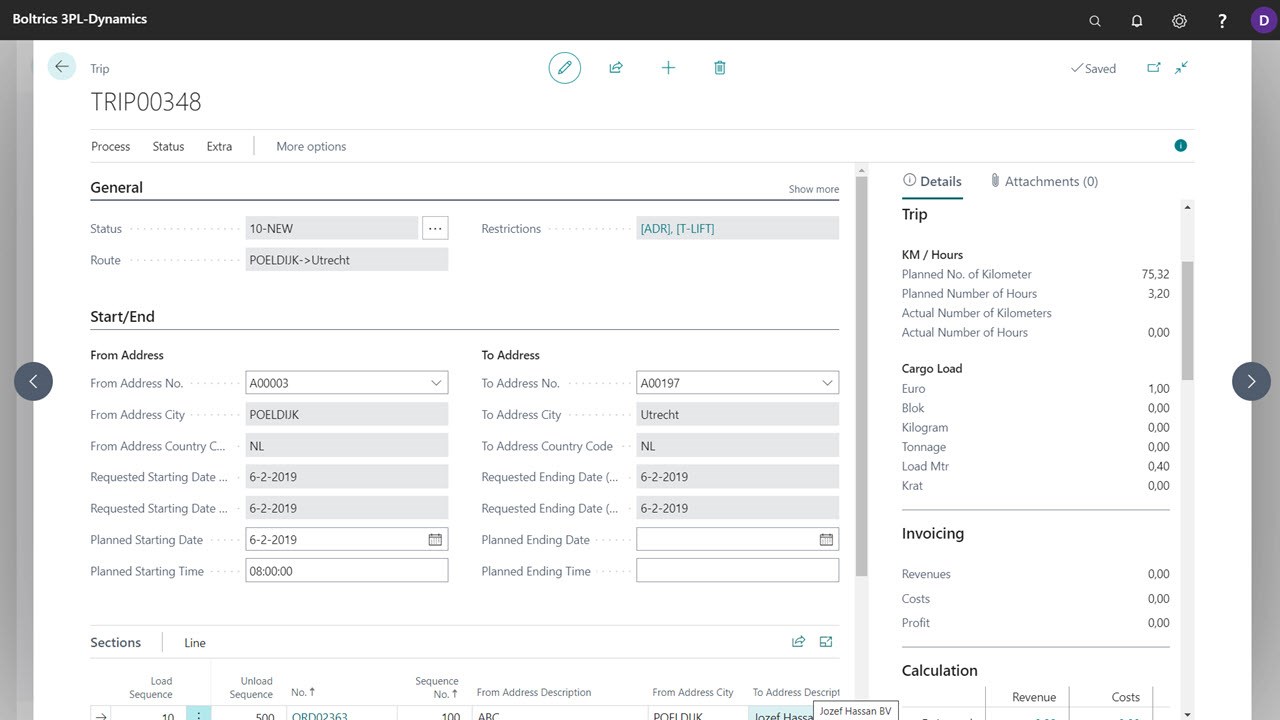
Task: Open Status lookup ellipsis button
Action: pos(435,228)
